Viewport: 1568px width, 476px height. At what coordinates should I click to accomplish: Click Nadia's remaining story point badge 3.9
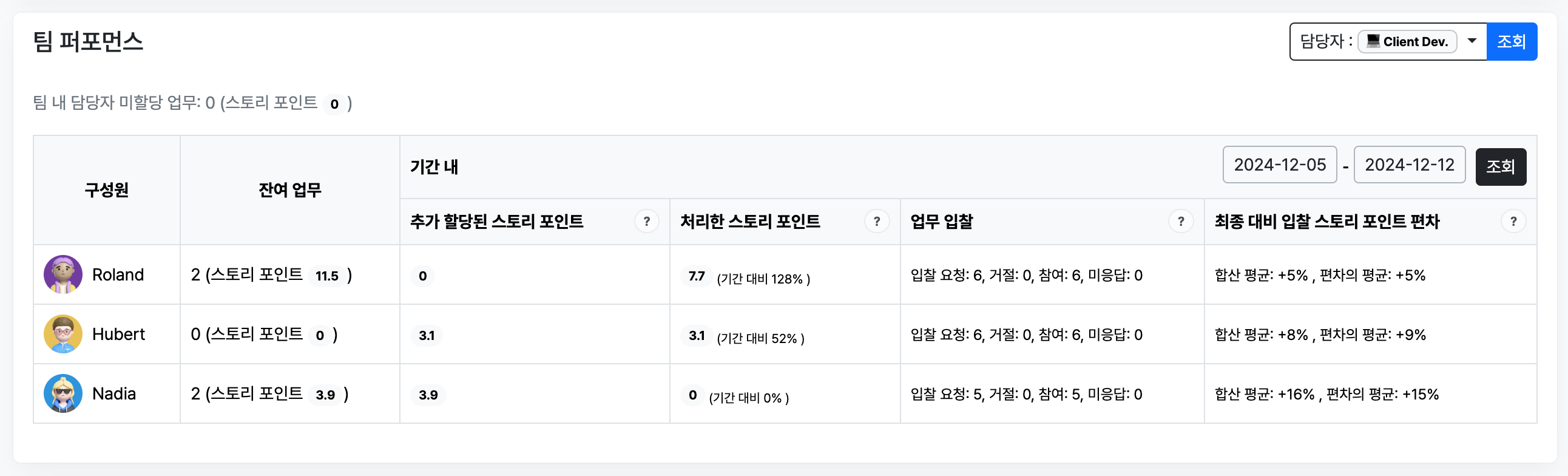tap(325, 395)
